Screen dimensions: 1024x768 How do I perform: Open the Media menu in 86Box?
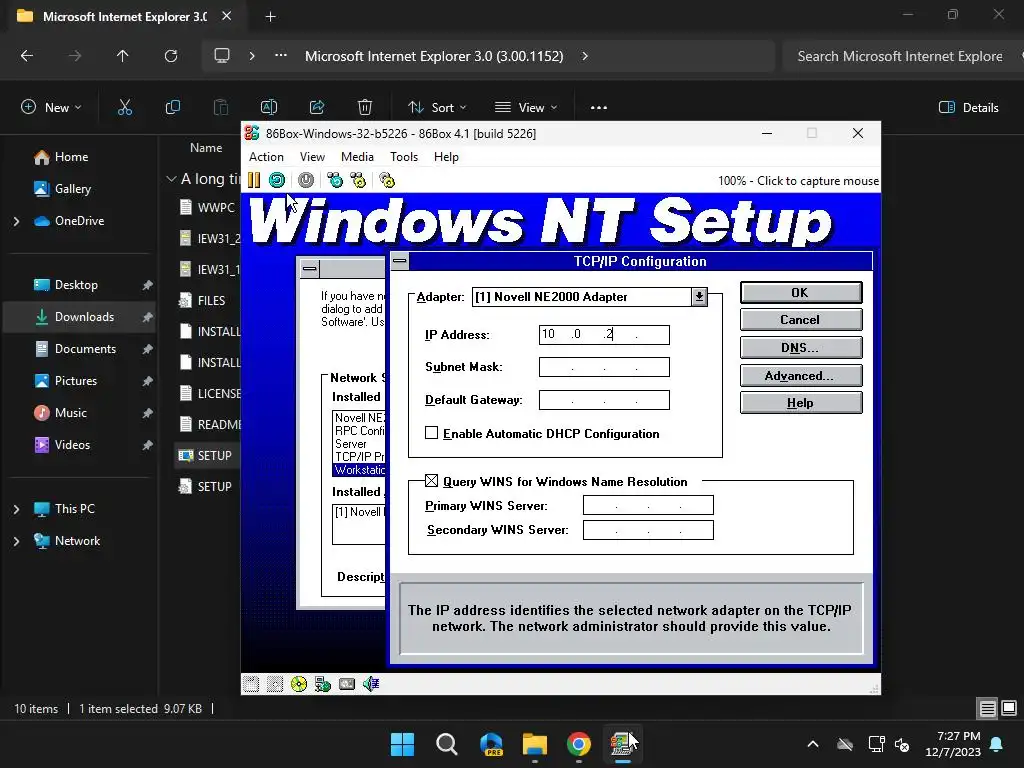357,157
